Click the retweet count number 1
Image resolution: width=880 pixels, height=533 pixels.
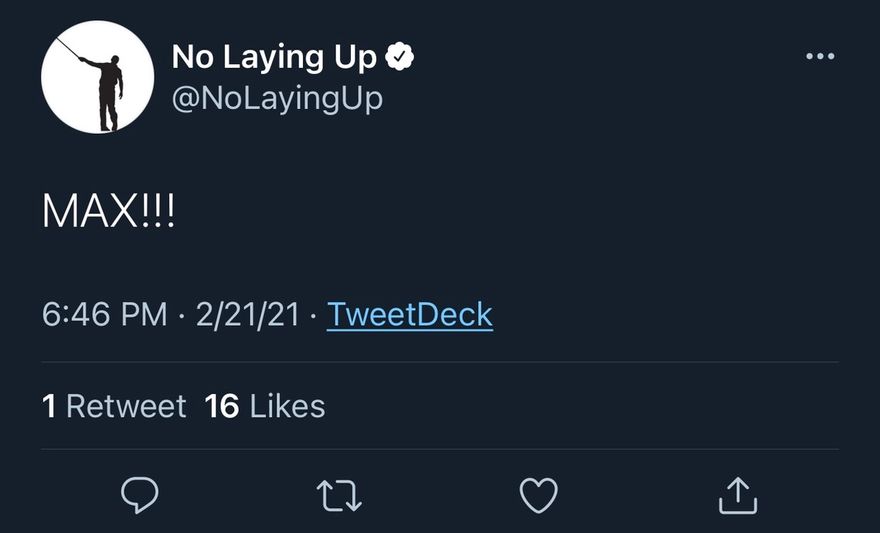point(49,406)
